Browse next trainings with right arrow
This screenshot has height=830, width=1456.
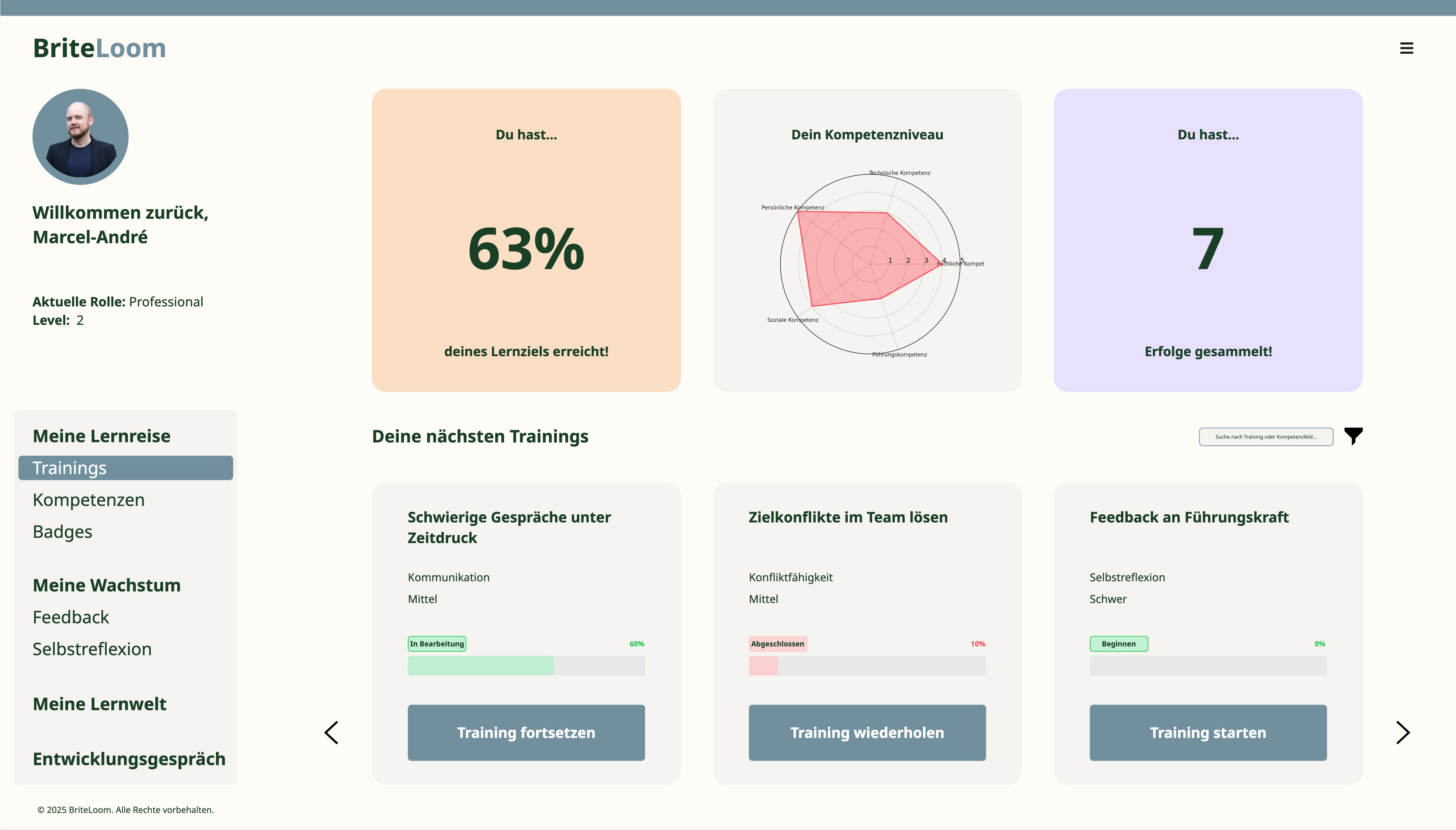point(1402,732)
